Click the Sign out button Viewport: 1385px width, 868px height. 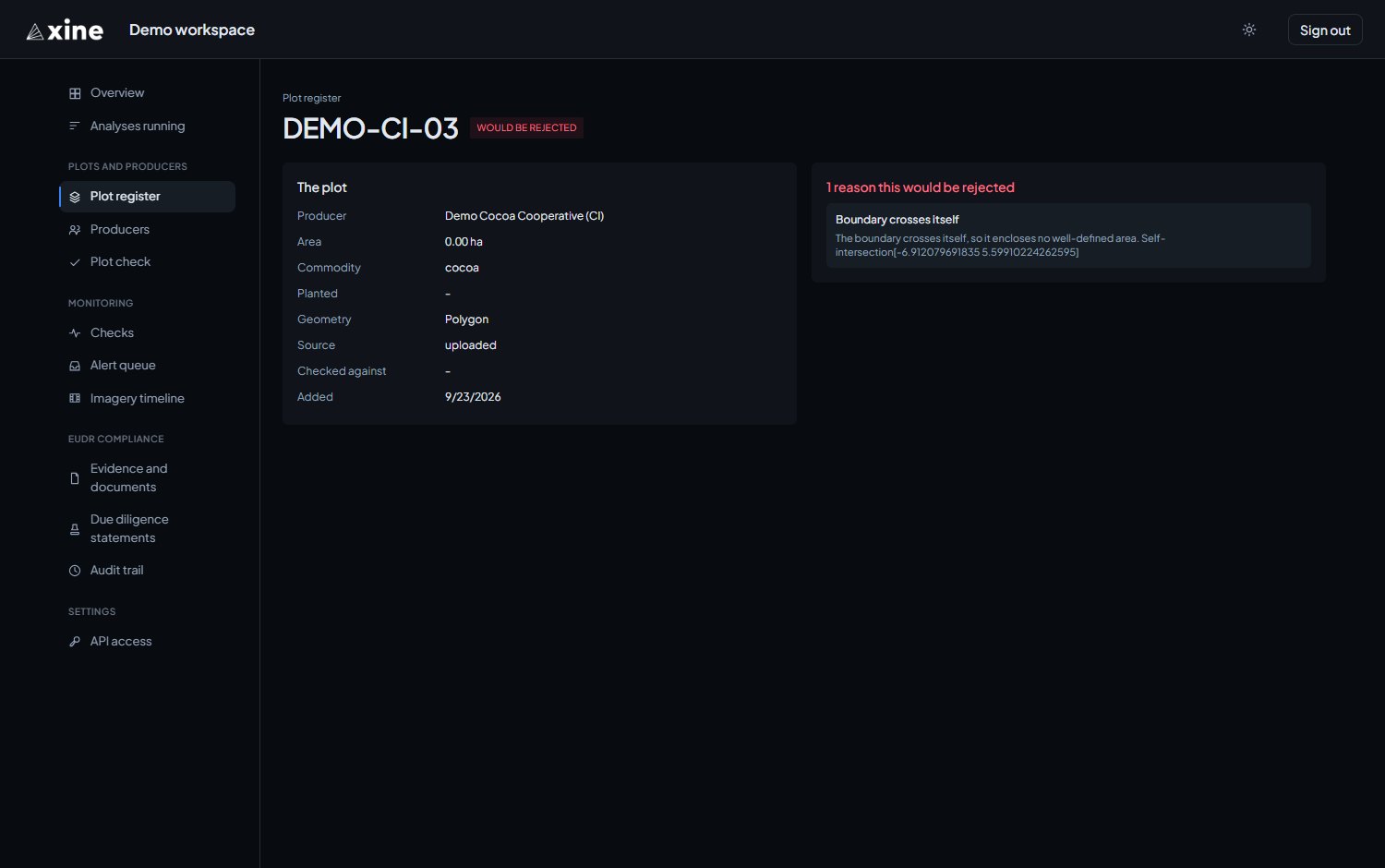[1325, 30]
